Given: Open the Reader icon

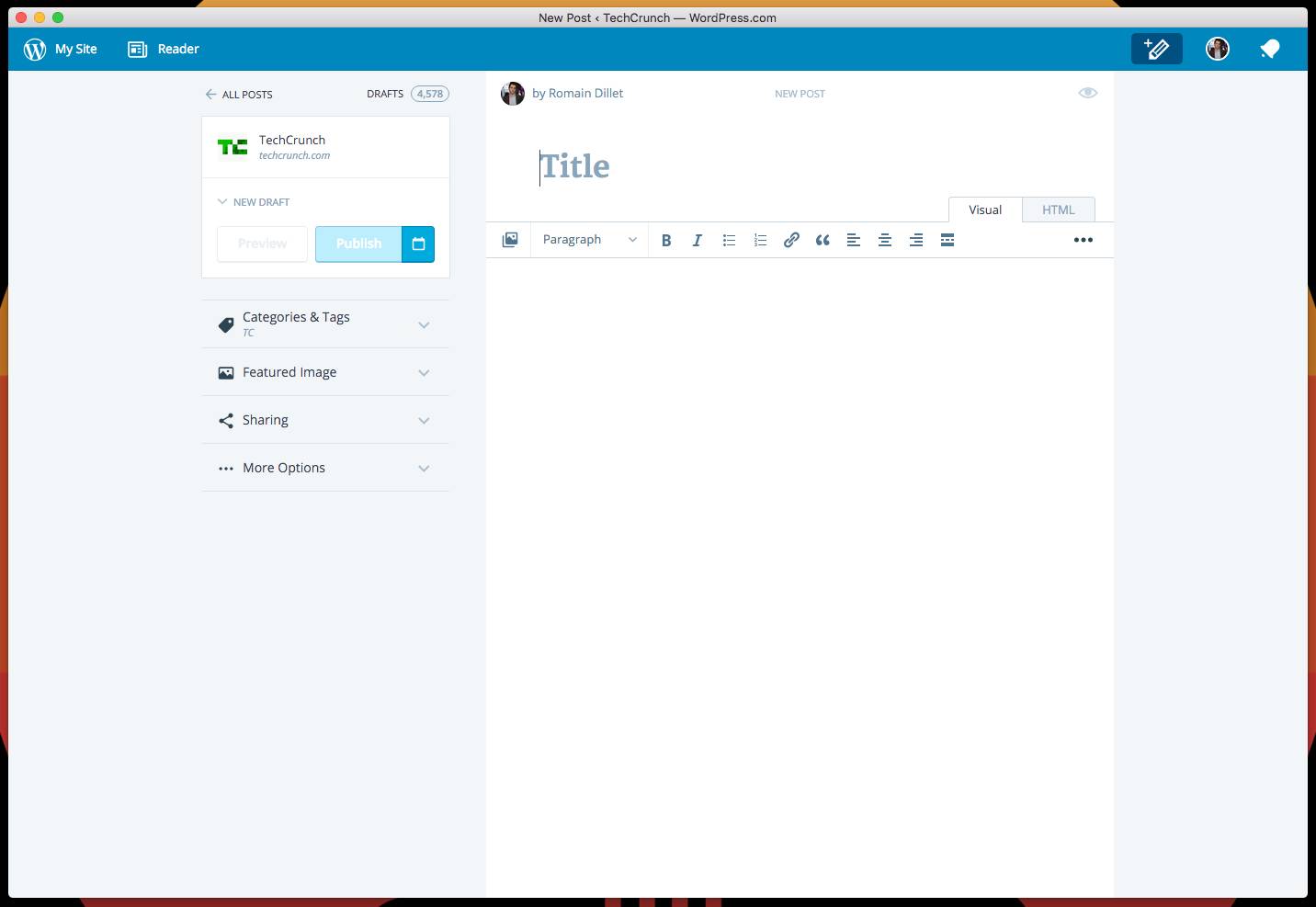Looking at the screenshot, I should [x=137, y=49].
